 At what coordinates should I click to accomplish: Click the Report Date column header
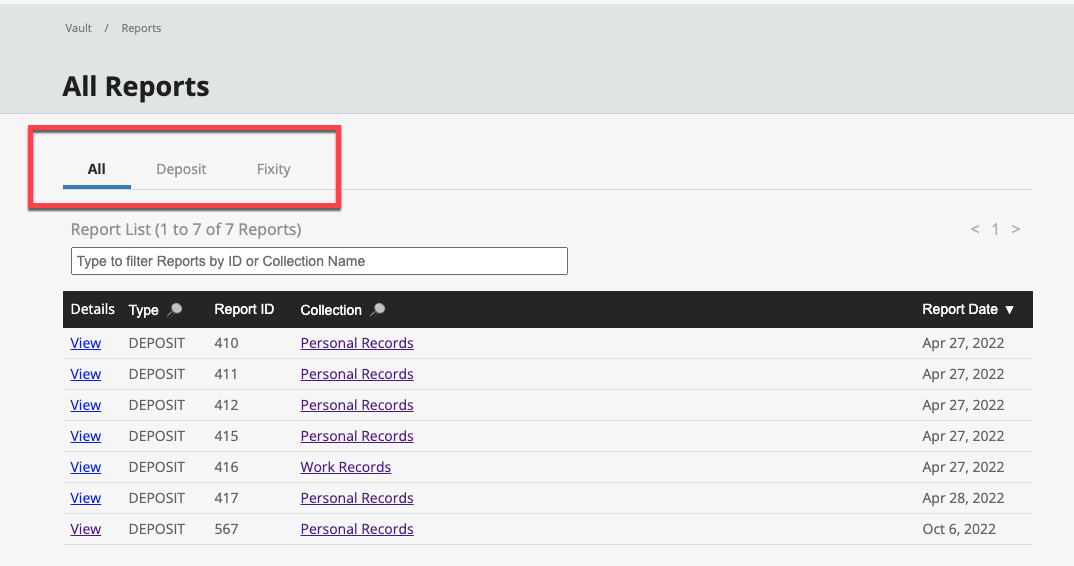tap(959, 309)
